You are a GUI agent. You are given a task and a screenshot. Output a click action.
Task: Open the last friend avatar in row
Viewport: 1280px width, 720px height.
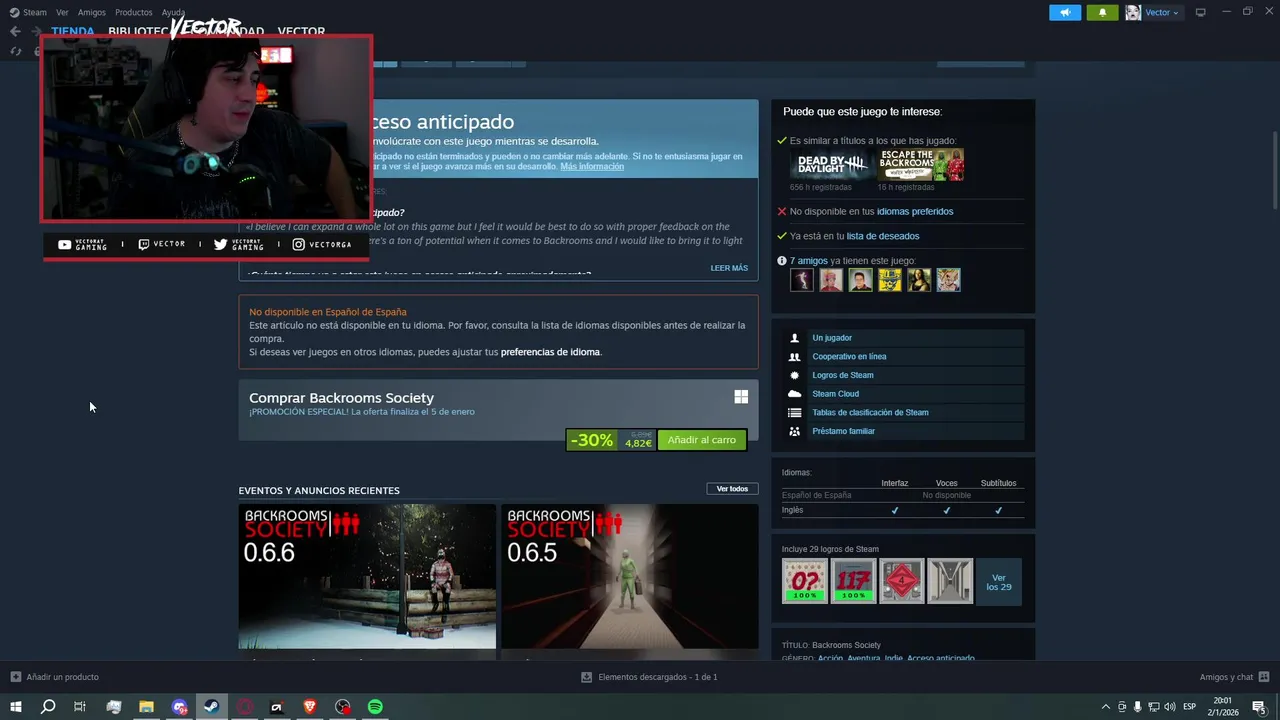[948, 280]
